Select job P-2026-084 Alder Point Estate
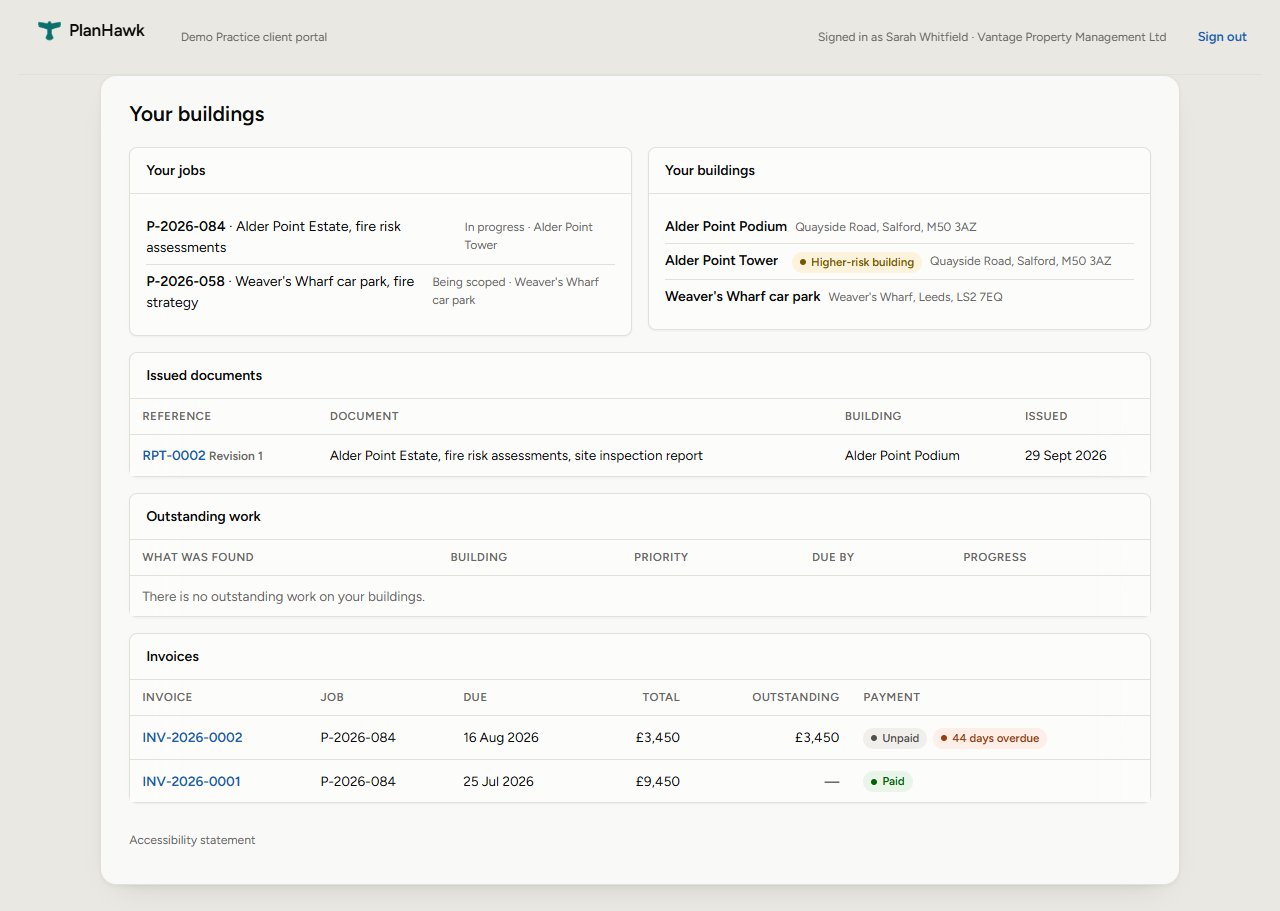This screenshot has width=1280, height=911. tap(273, 237)
